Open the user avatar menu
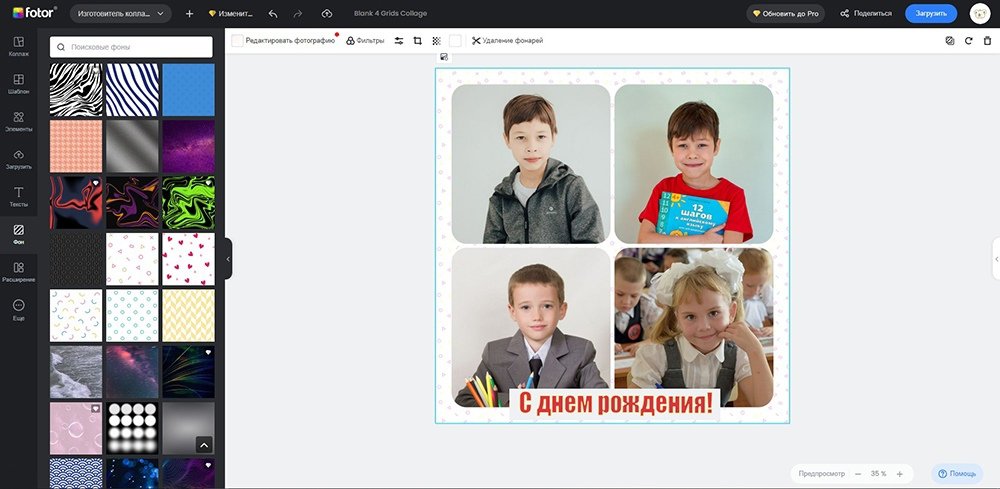The height and width of the screenshot is (489, 1000). click(980, 13)
